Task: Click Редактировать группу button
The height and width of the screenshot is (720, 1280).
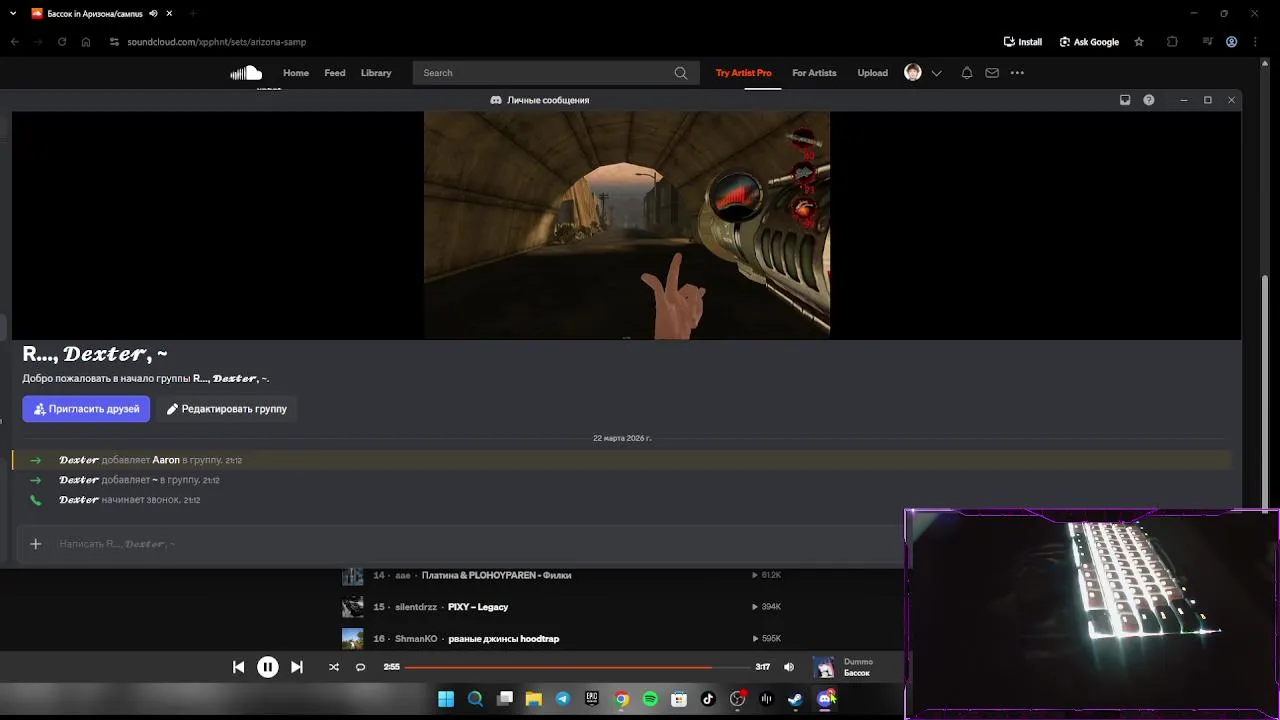Action: pos(227,409)
